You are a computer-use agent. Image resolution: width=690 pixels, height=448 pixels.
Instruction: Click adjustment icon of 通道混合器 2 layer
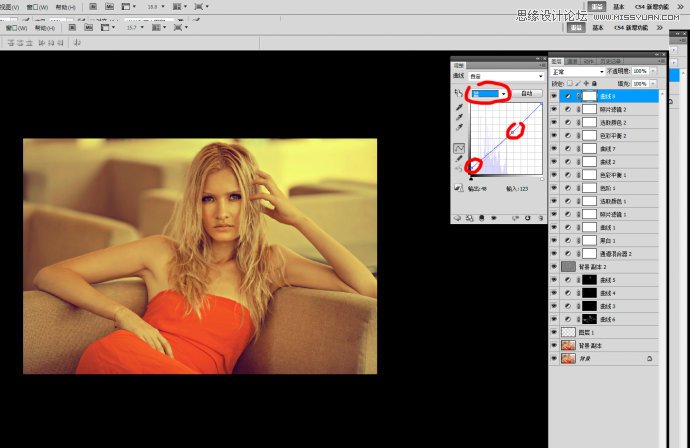[568, 253]
